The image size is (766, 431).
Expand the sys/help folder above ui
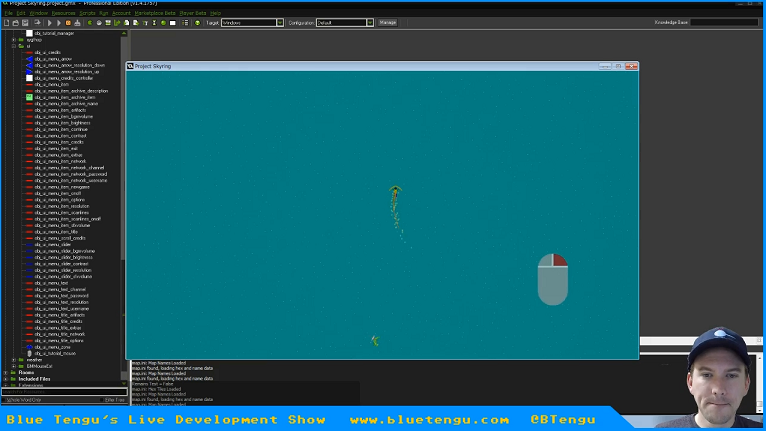[14, 40]
